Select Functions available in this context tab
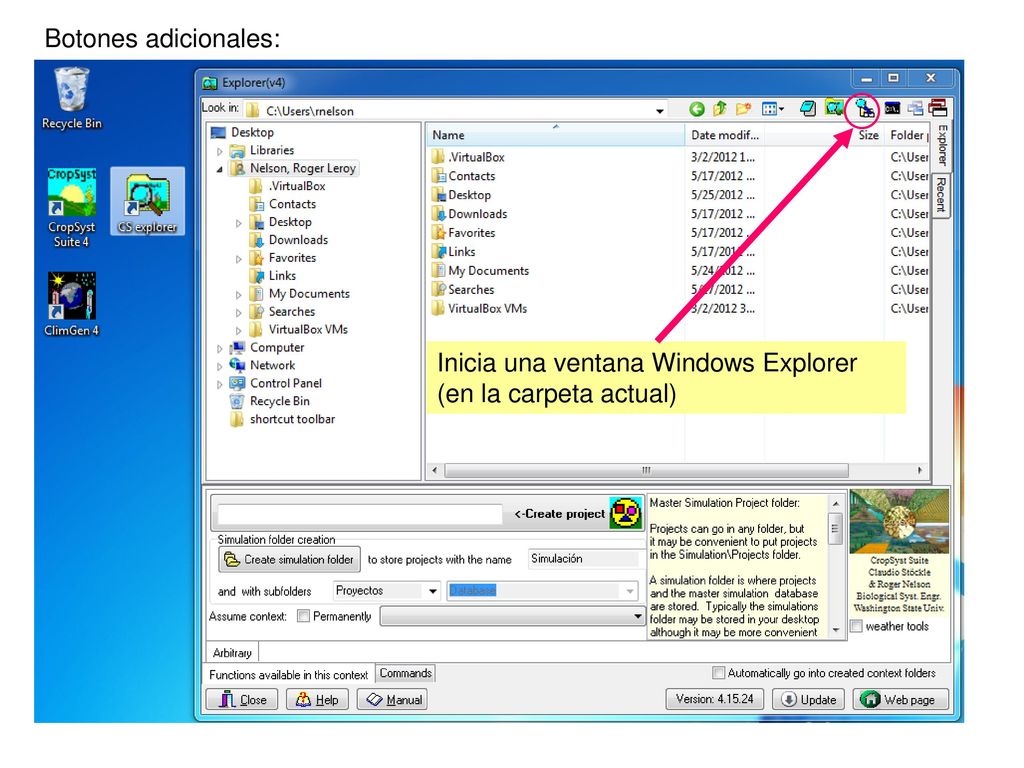This screenshot has width=1024, height=768. tap(289, 675)
